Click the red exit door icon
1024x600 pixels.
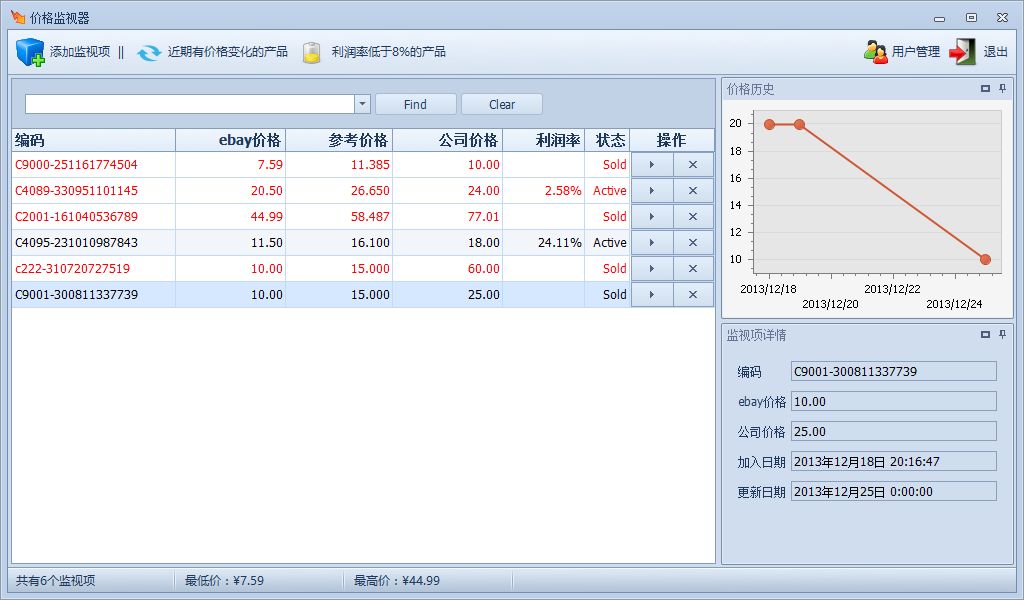[962, 52]
